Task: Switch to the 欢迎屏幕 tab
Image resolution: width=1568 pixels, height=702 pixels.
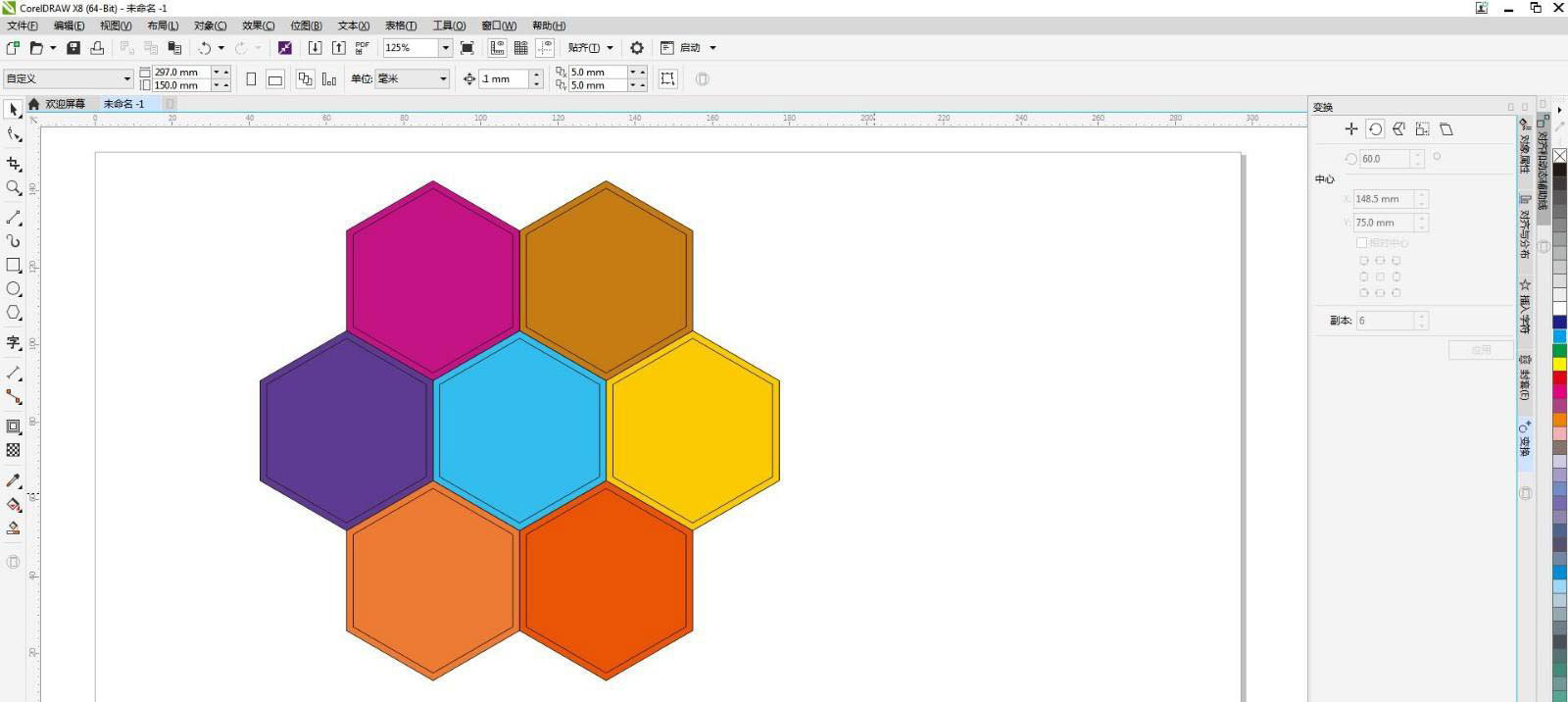Action: click(x=65, y=104)
